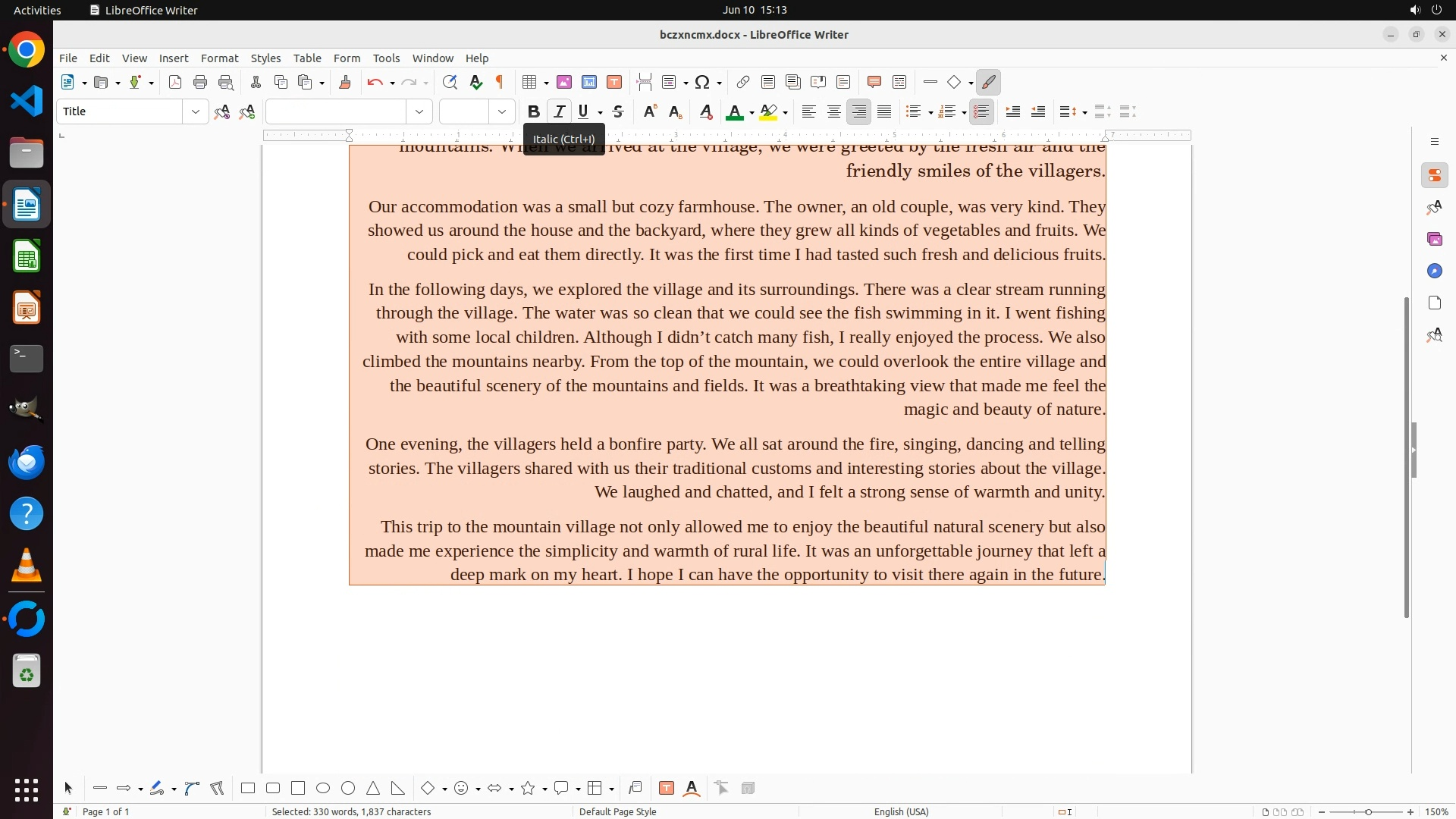
Task: Click Default Page Style in status bar
Action: 617,811
